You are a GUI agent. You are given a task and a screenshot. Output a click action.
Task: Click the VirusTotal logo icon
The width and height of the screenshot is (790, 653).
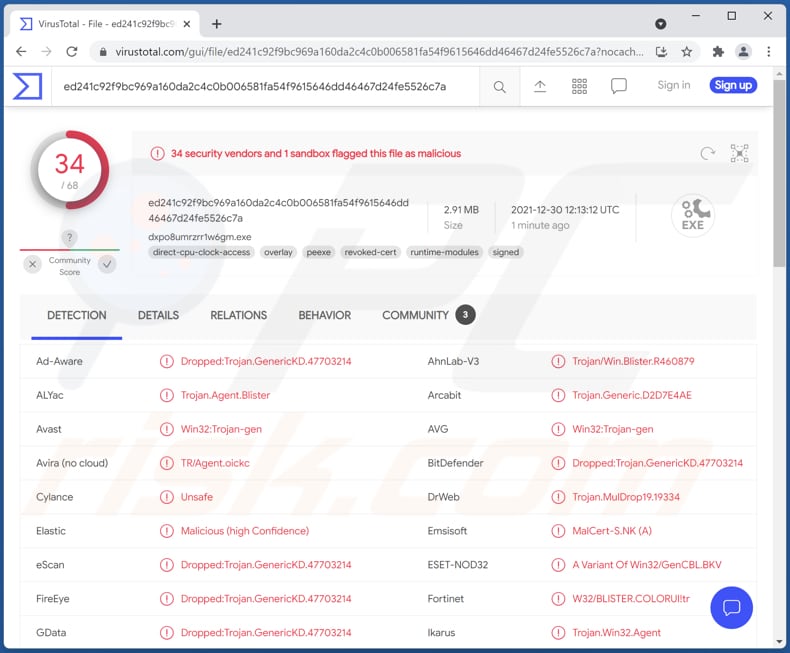[27, 86]
